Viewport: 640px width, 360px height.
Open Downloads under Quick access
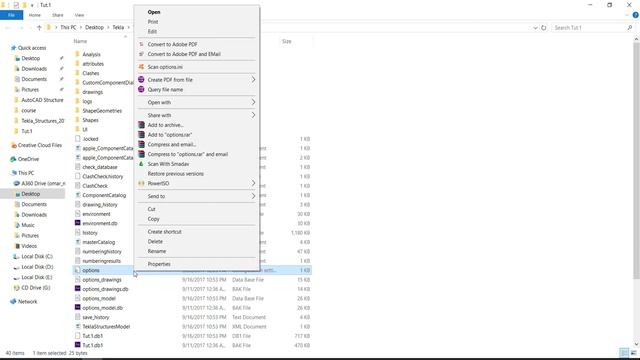tap(34, 69)
